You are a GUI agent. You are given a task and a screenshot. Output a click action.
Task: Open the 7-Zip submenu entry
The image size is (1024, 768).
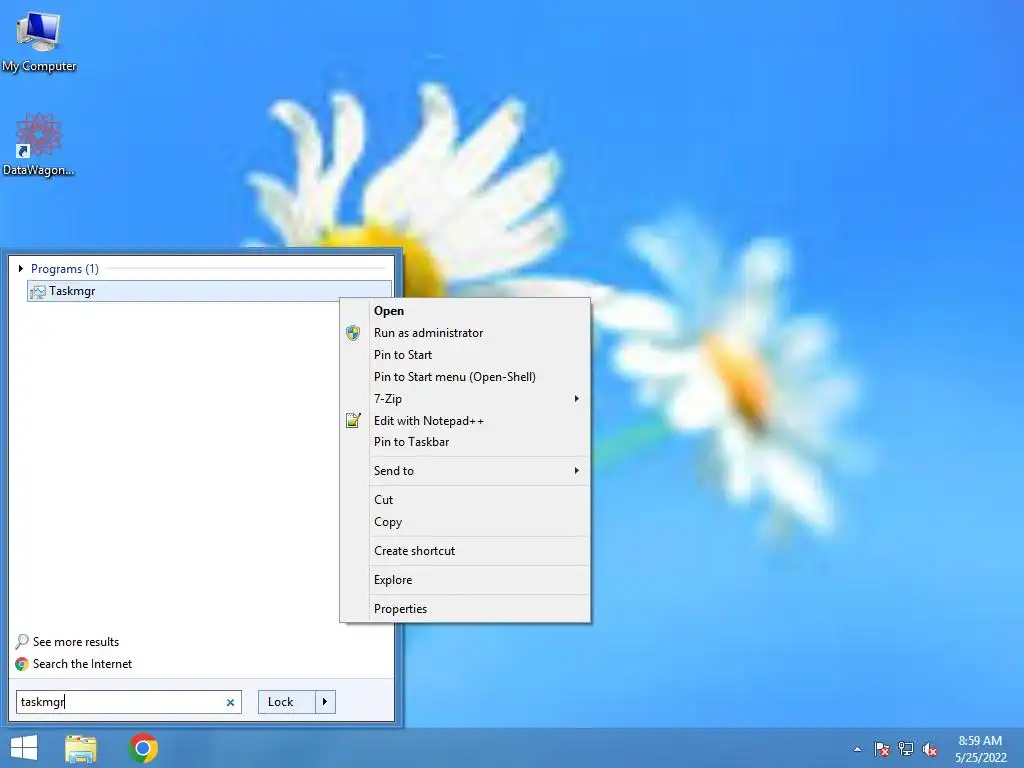coord(465,398)
